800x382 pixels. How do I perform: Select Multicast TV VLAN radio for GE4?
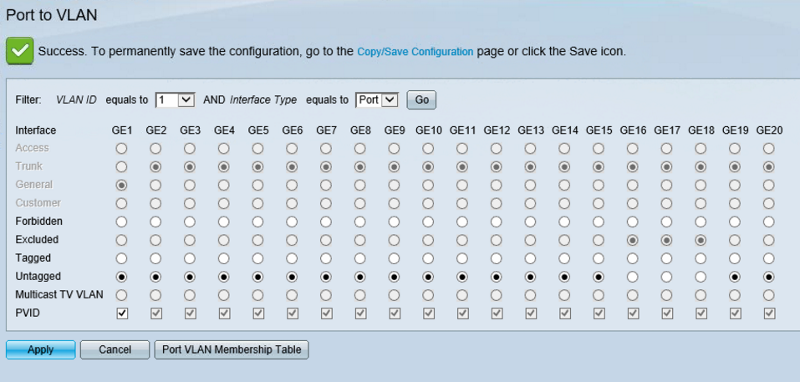[x=224, y=295]
